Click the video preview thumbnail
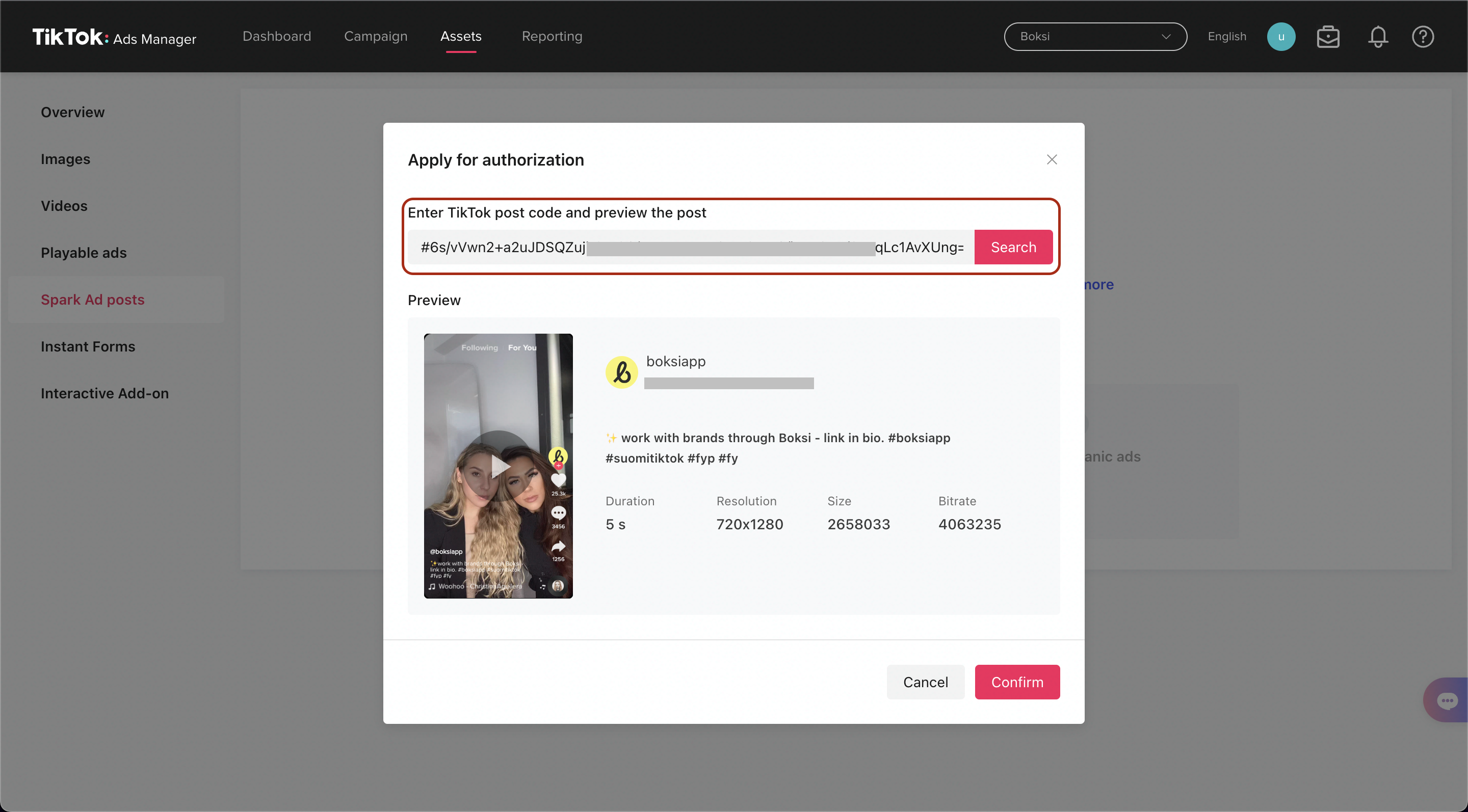Viewport: 1468px width, 812px height. point(497,465)
